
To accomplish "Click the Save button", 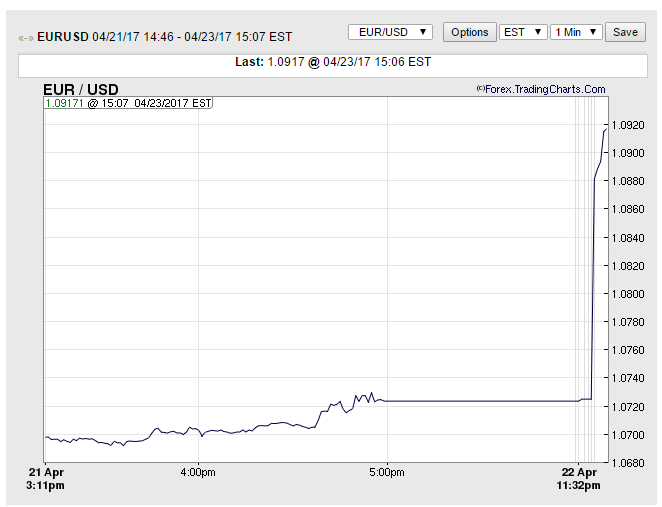I will click(625, 32).
